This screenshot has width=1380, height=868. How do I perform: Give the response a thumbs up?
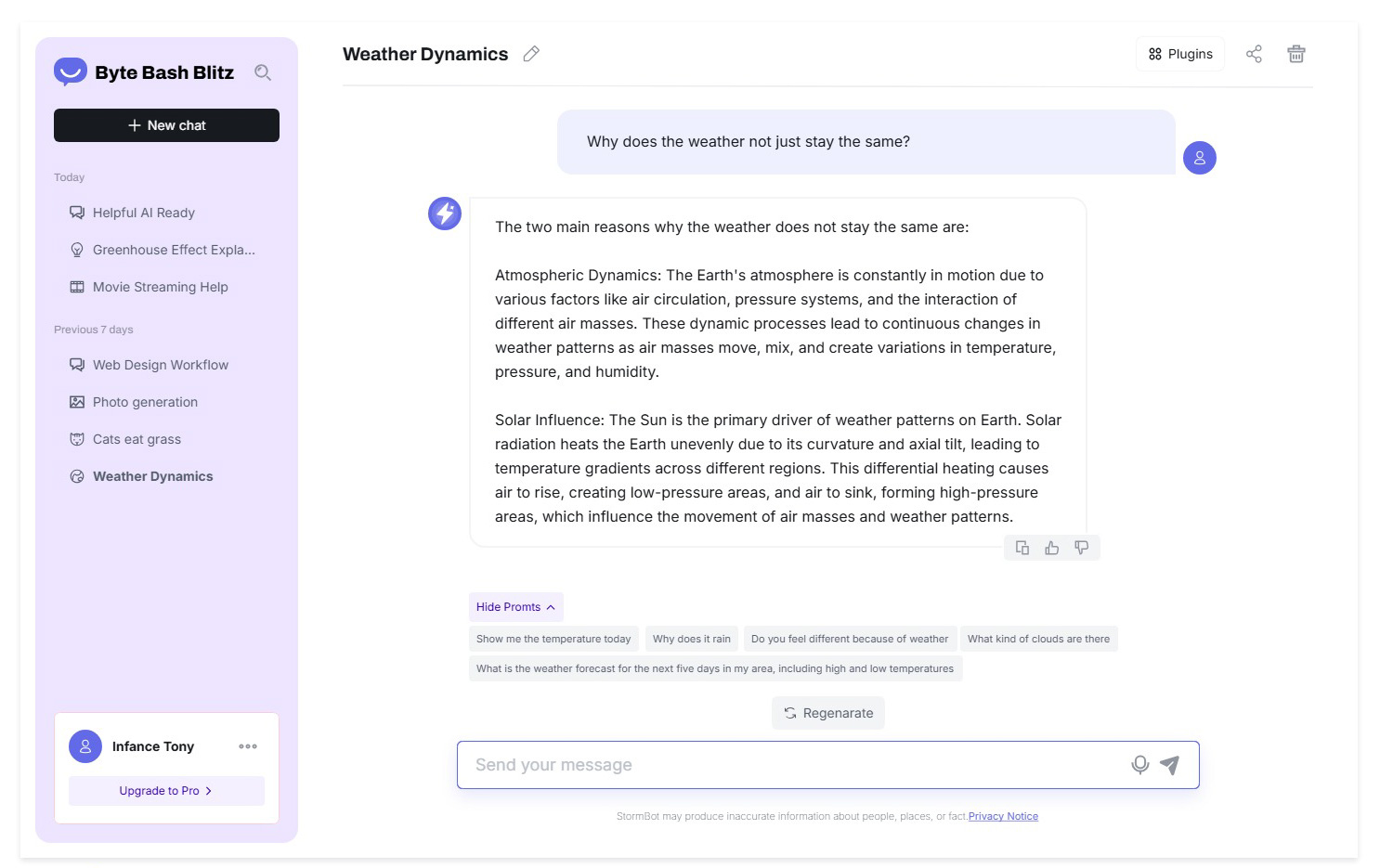click(1052, 548)
